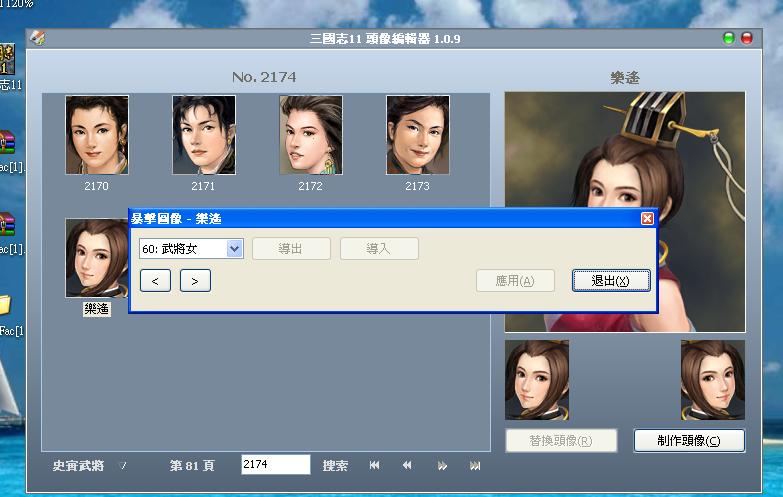This screenshot has height=497, width=783.
Task: Go to the previous page of portraits
Action: [x=407, y=466]
